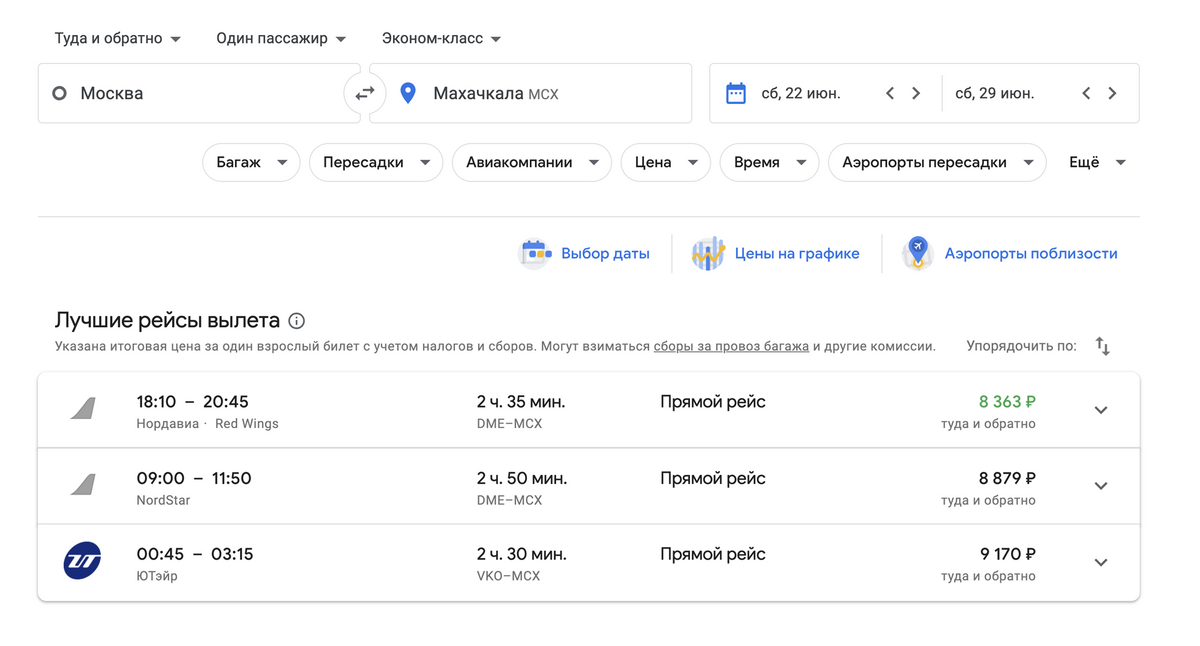
Task: Open sort order icon next to Упорядочить по
Action: pos(1102,346)
